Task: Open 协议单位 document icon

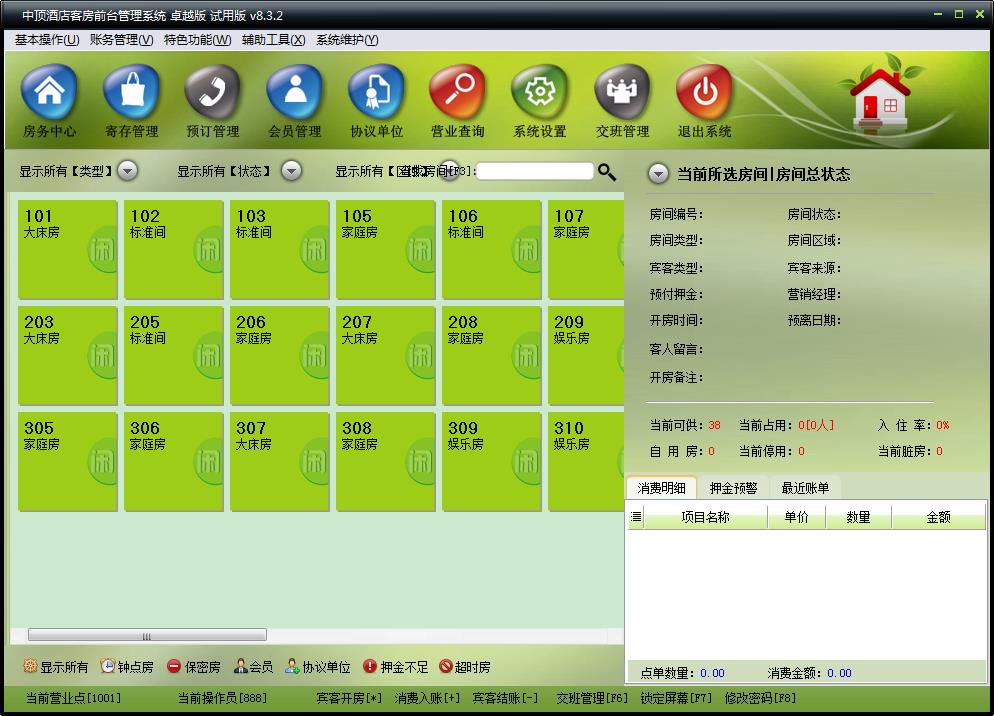Action: click(x=377, y=93)
